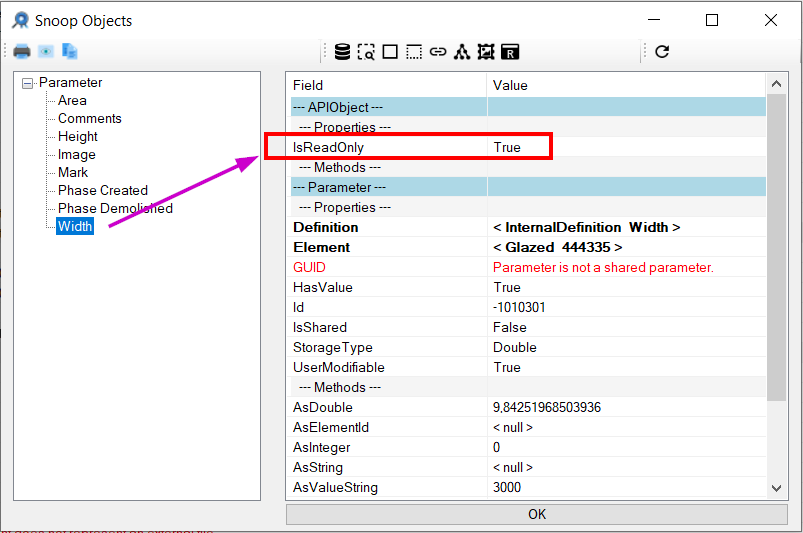
Task: Select the StorageType row
Action: point(528,347)
